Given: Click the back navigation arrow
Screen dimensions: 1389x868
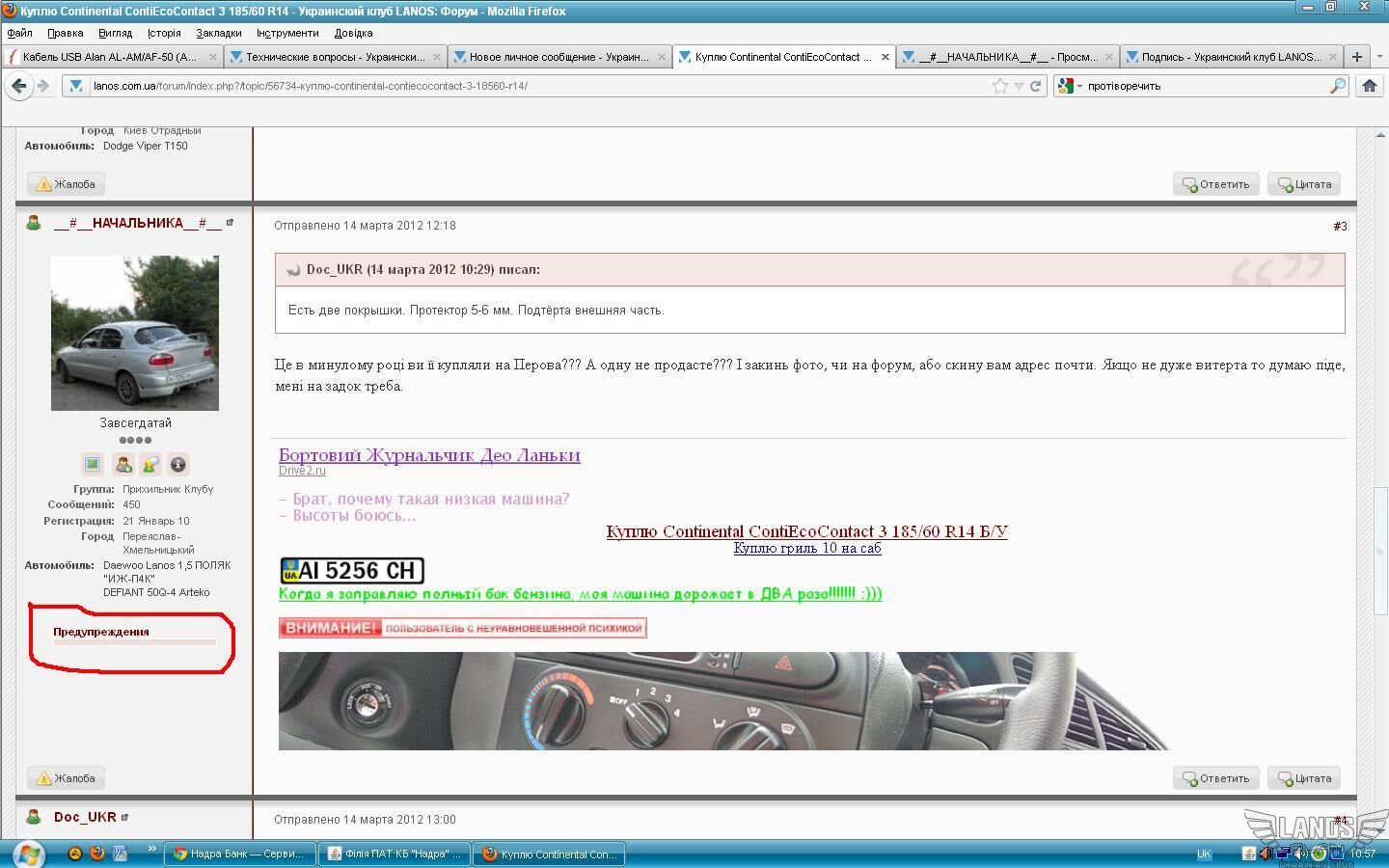Looking at the screenshot, I should click(x=19, y=86).
